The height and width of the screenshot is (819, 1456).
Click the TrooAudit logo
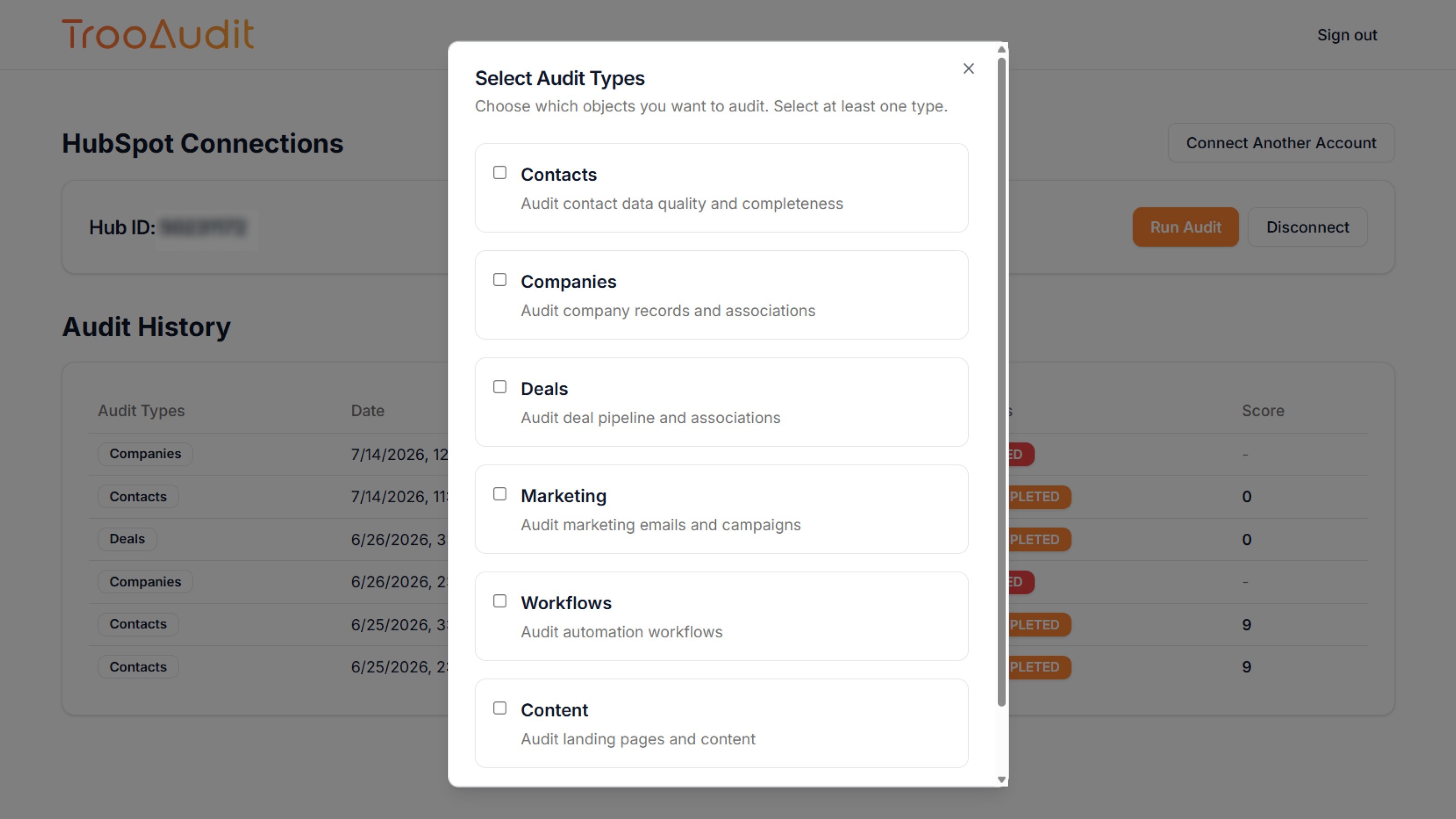(x=158, y=34)
